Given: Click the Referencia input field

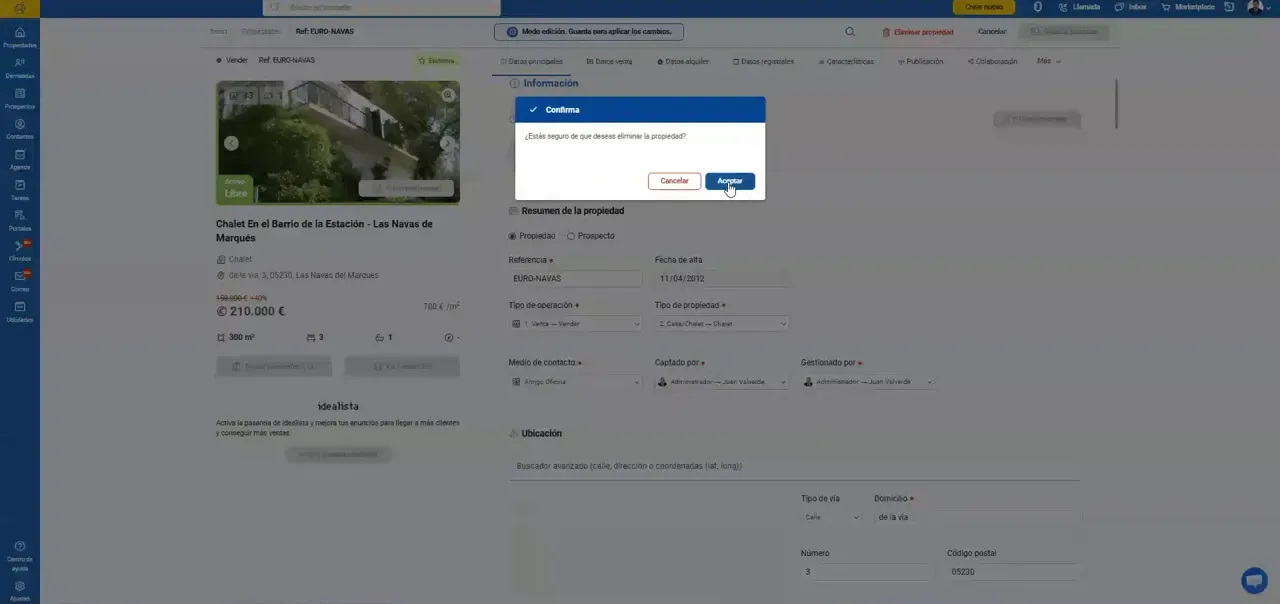Looking at the screenshot, I should [575, 279].
